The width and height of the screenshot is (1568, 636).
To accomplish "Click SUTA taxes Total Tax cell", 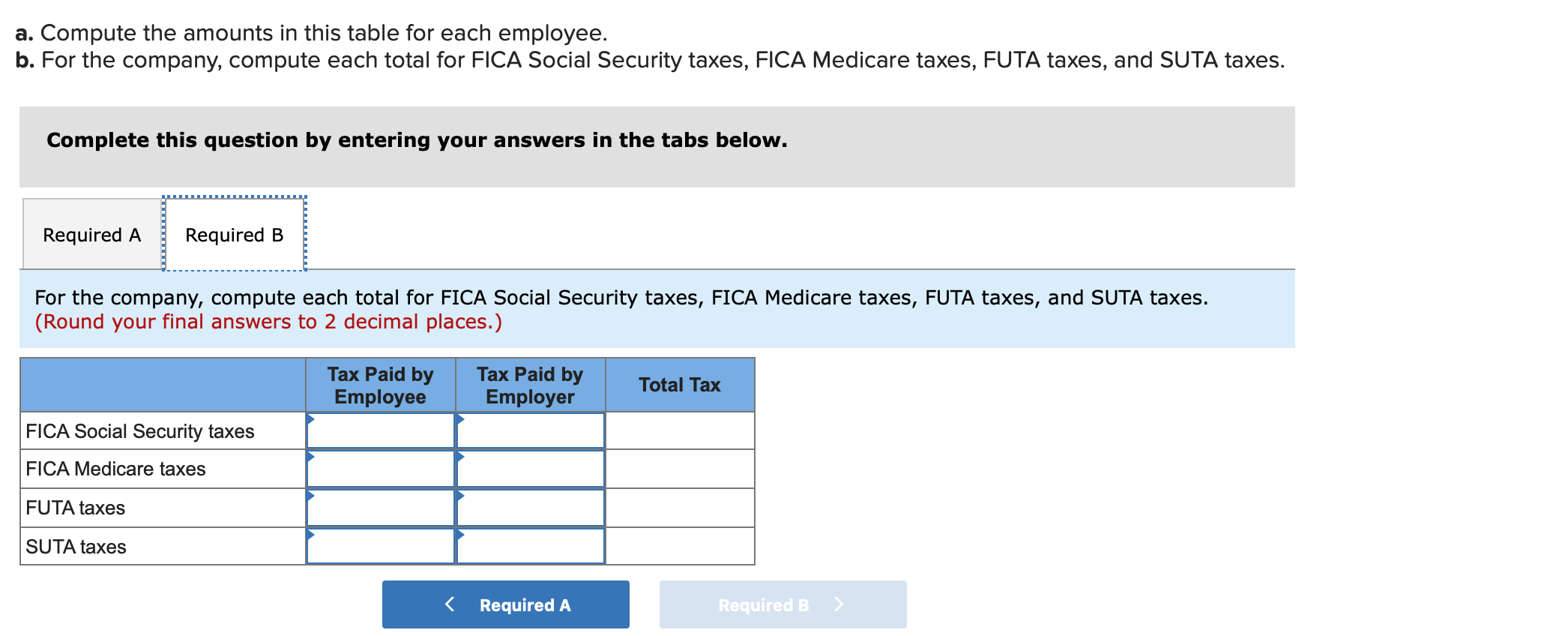I will coord(680,547).
